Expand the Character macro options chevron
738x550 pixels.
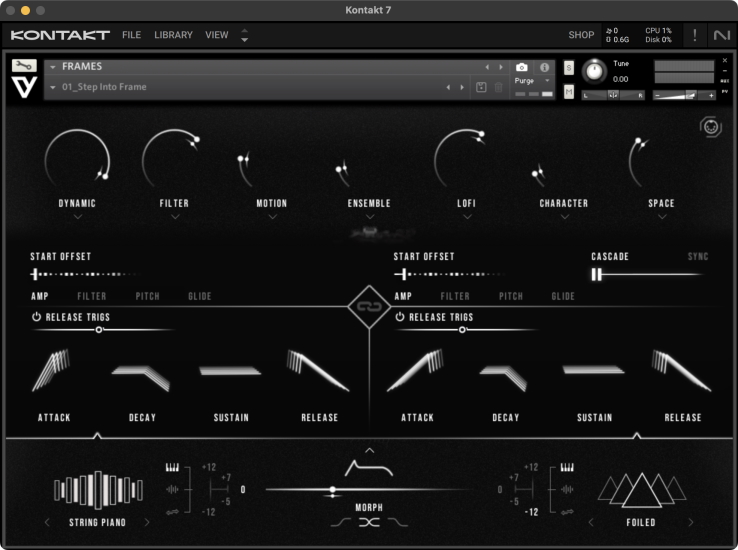[x=565, y=217]
